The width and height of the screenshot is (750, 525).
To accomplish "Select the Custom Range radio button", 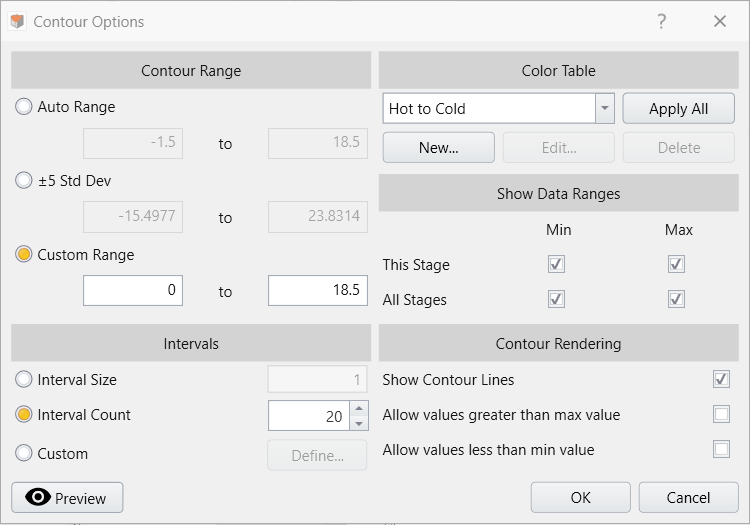I will point(23,254).
